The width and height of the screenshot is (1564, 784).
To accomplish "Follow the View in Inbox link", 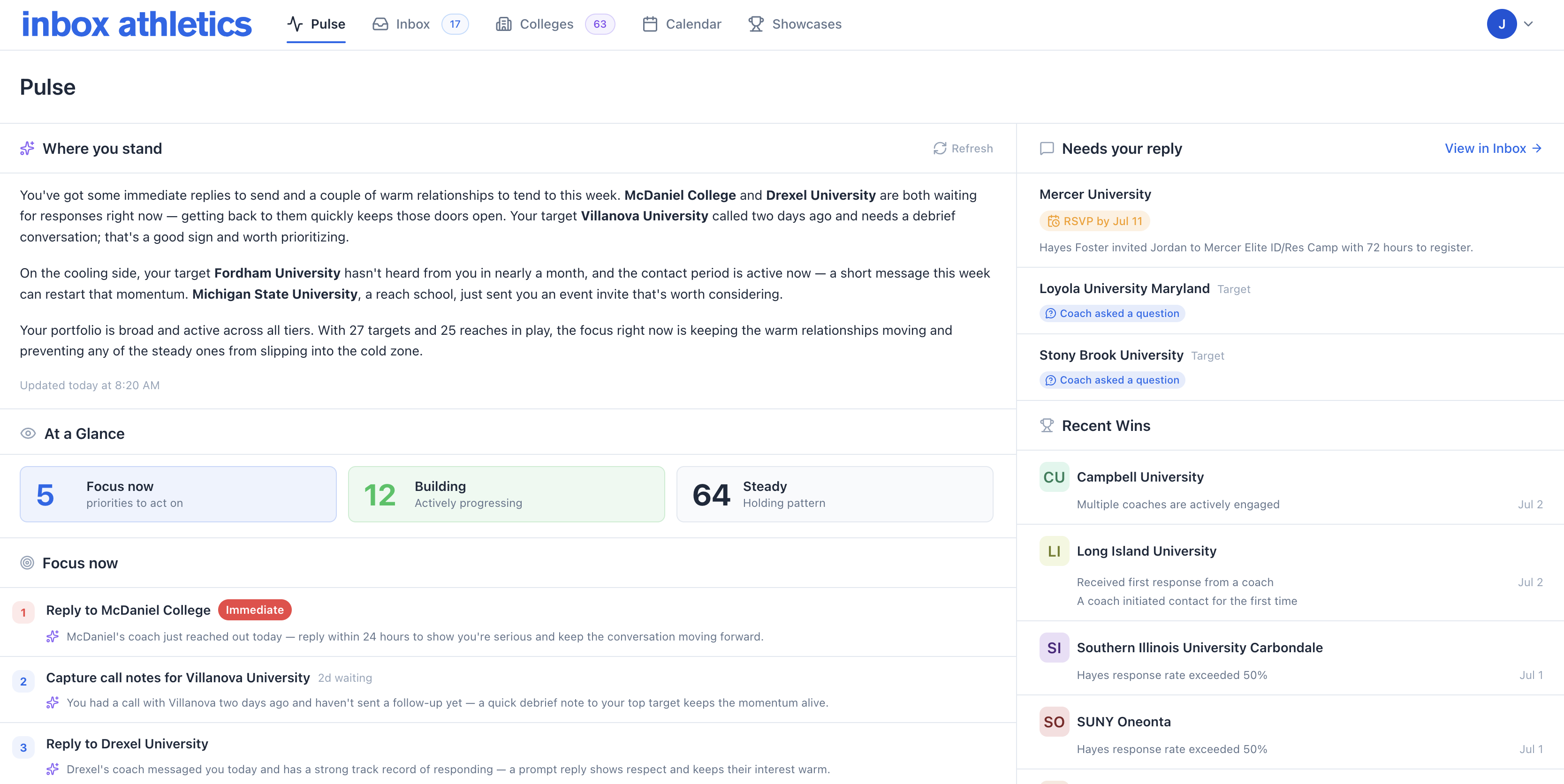I will tap(1493, 148).
